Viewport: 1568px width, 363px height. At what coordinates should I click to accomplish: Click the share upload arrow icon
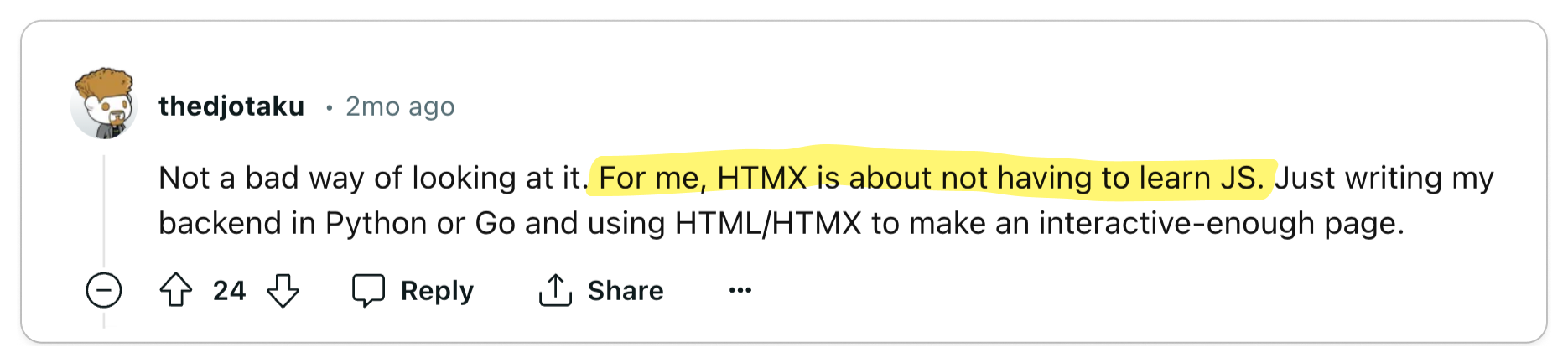coord(555,291)
